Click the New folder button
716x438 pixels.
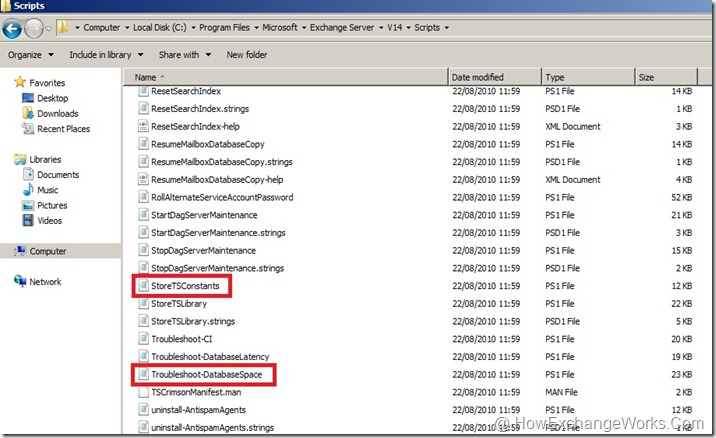tap(247, 55)
